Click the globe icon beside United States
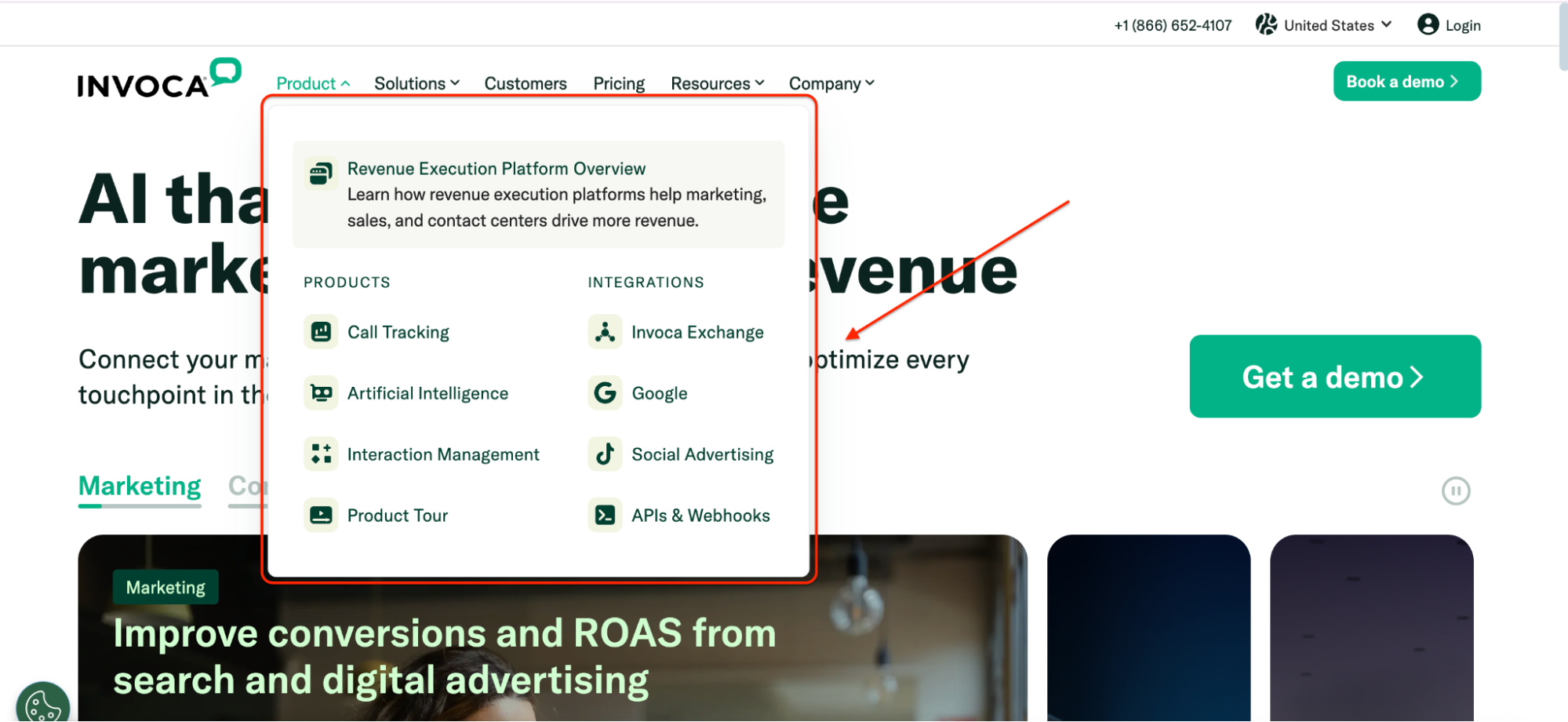The image size is (1568, 722). coord(1266,25)
